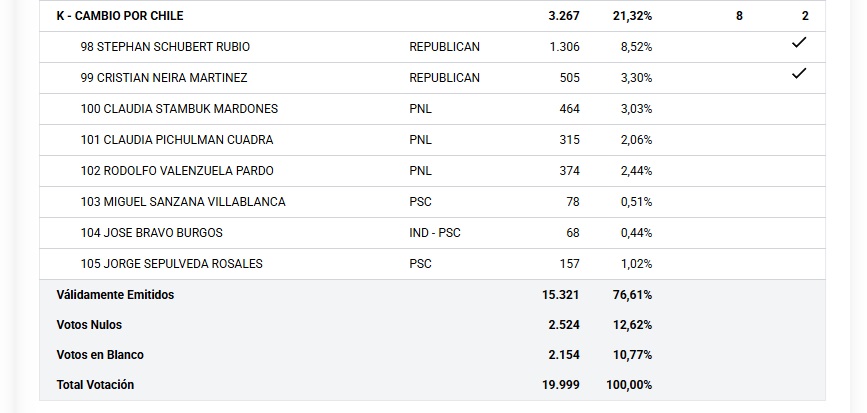Select candidate 101 Claudia Pichulman Cuadra
The height and width of the screenshot is (413, 867).
(176, 140)
